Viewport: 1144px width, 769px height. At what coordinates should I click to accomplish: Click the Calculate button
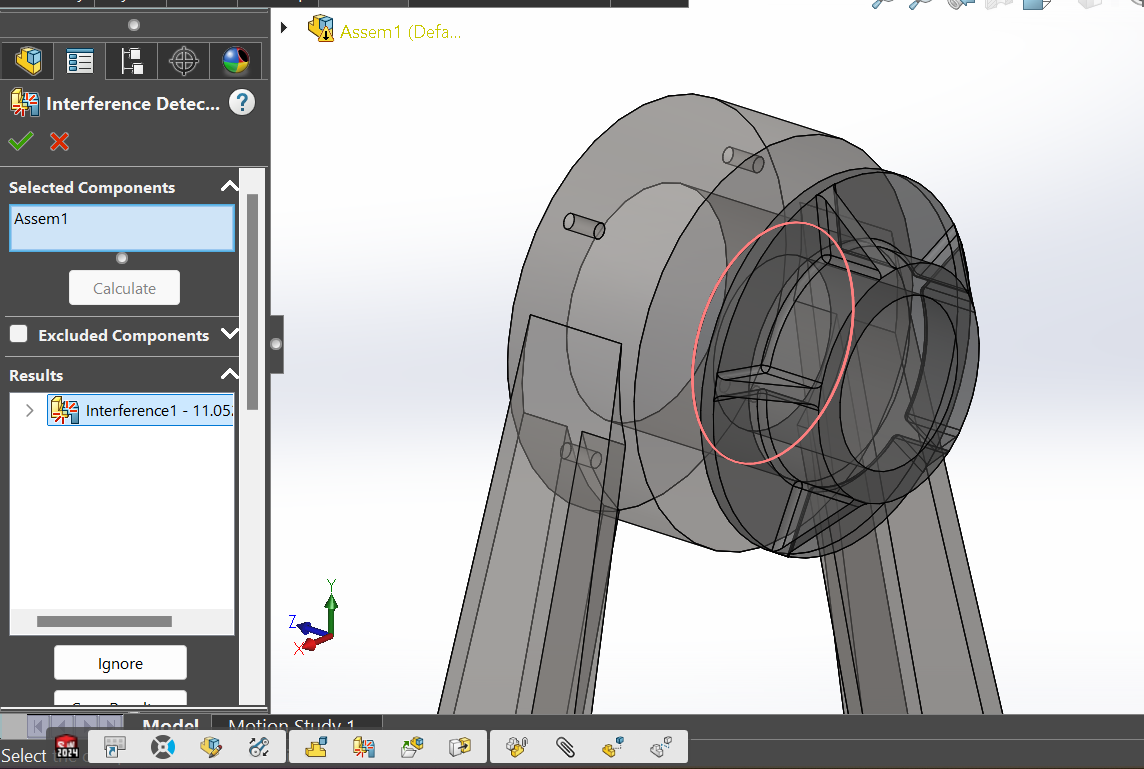click(124, 288)
